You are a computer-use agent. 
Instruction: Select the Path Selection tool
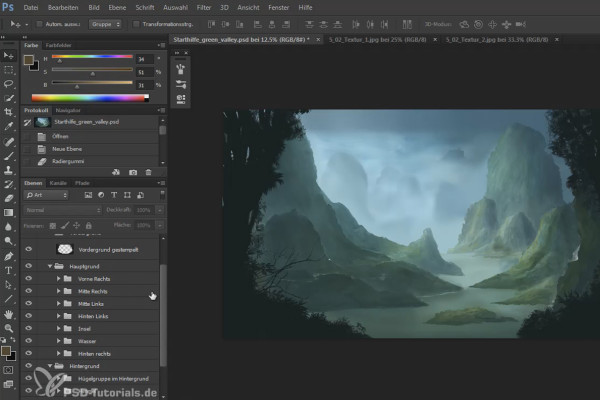coord(8,285)
